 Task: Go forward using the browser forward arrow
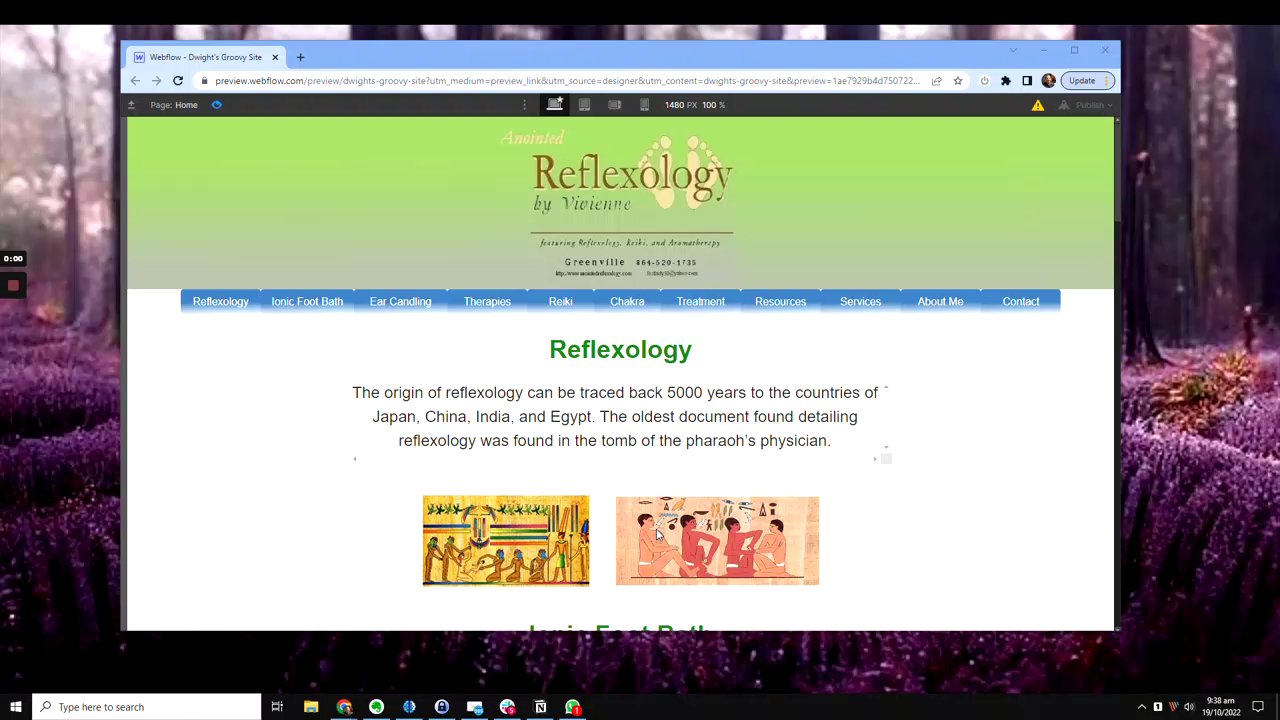[156, 81]
